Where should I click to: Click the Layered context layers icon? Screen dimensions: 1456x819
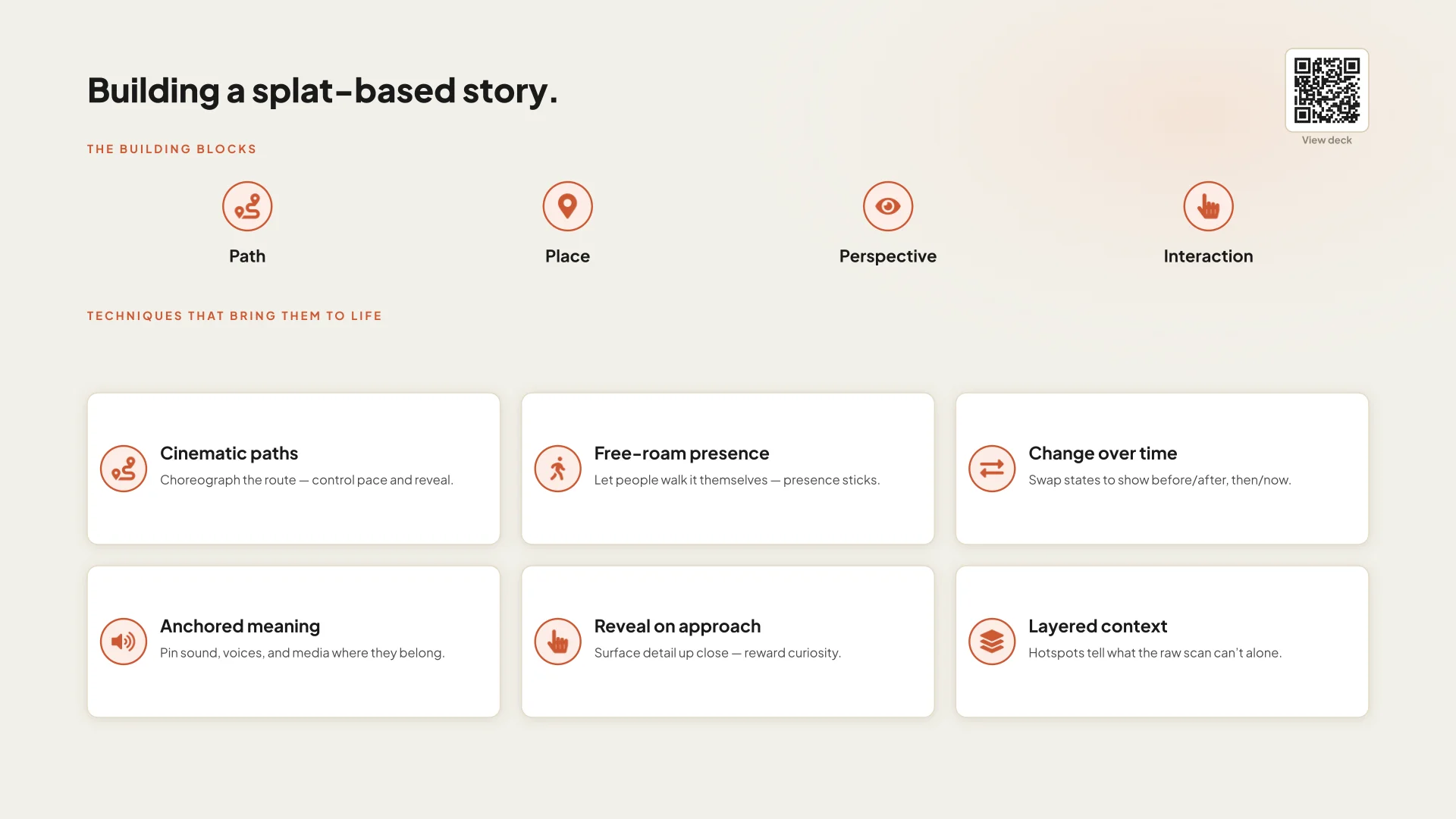pyautogui.click(x=992, y=642)
